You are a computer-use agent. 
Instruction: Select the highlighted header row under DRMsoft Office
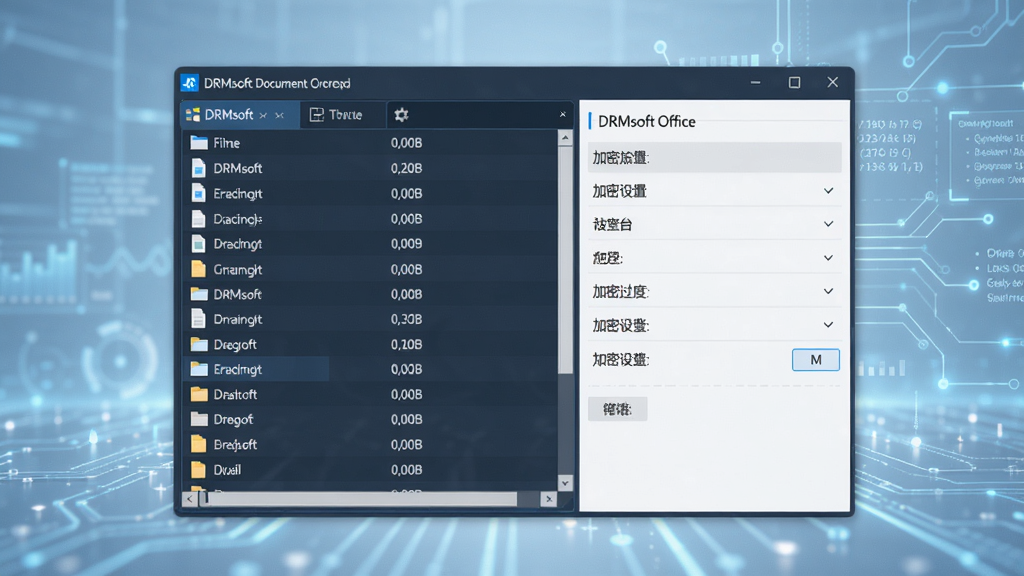coord(714,157)
